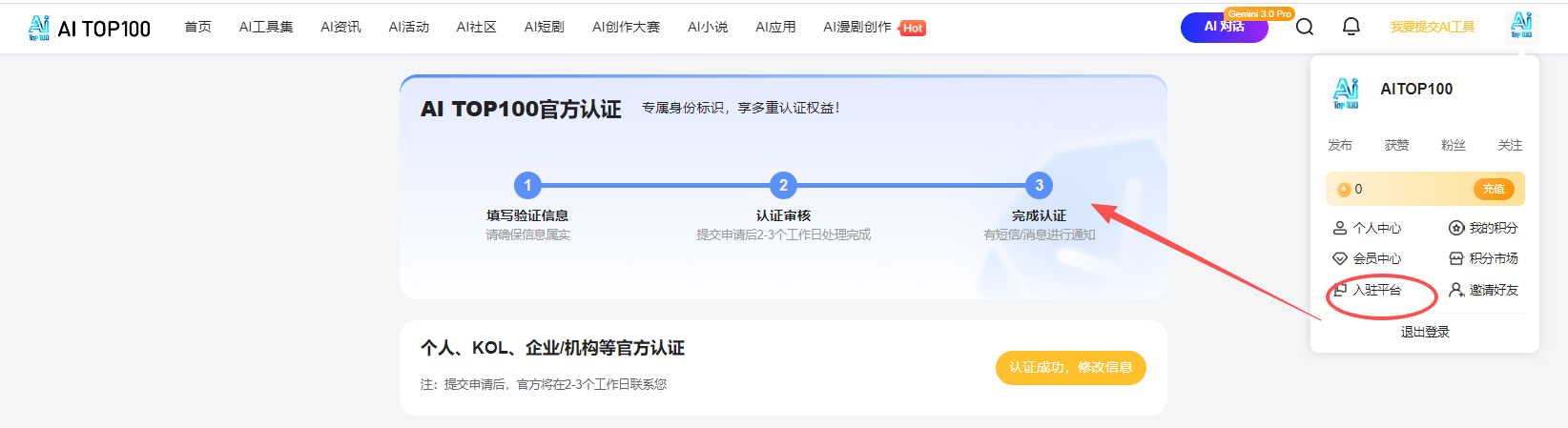
Task: Click the AI TOP100 site logo
Action: [x=90, y=28]
